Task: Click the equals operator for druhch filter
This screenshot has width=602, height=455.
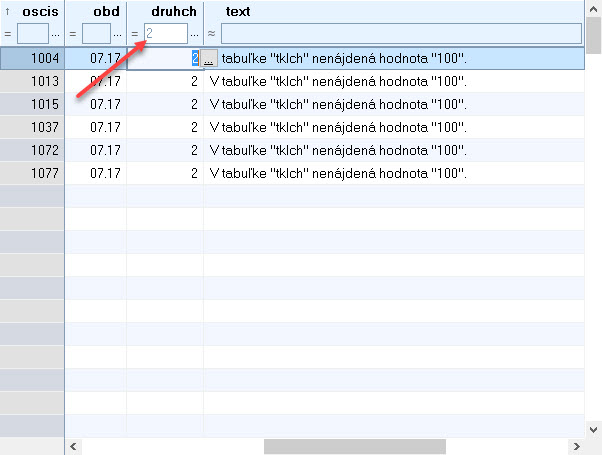Action: click(135, 34)
